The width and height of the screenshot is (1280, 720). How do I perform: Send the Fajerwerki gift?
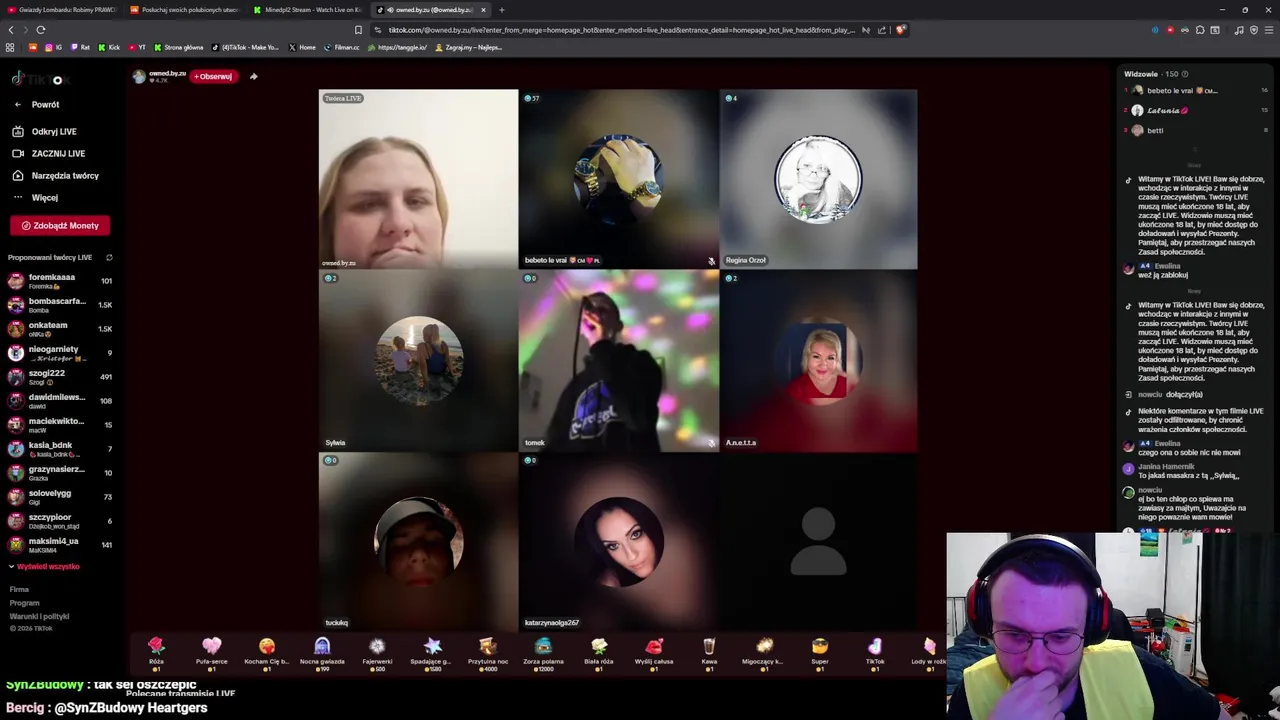(x=377, y=652)
